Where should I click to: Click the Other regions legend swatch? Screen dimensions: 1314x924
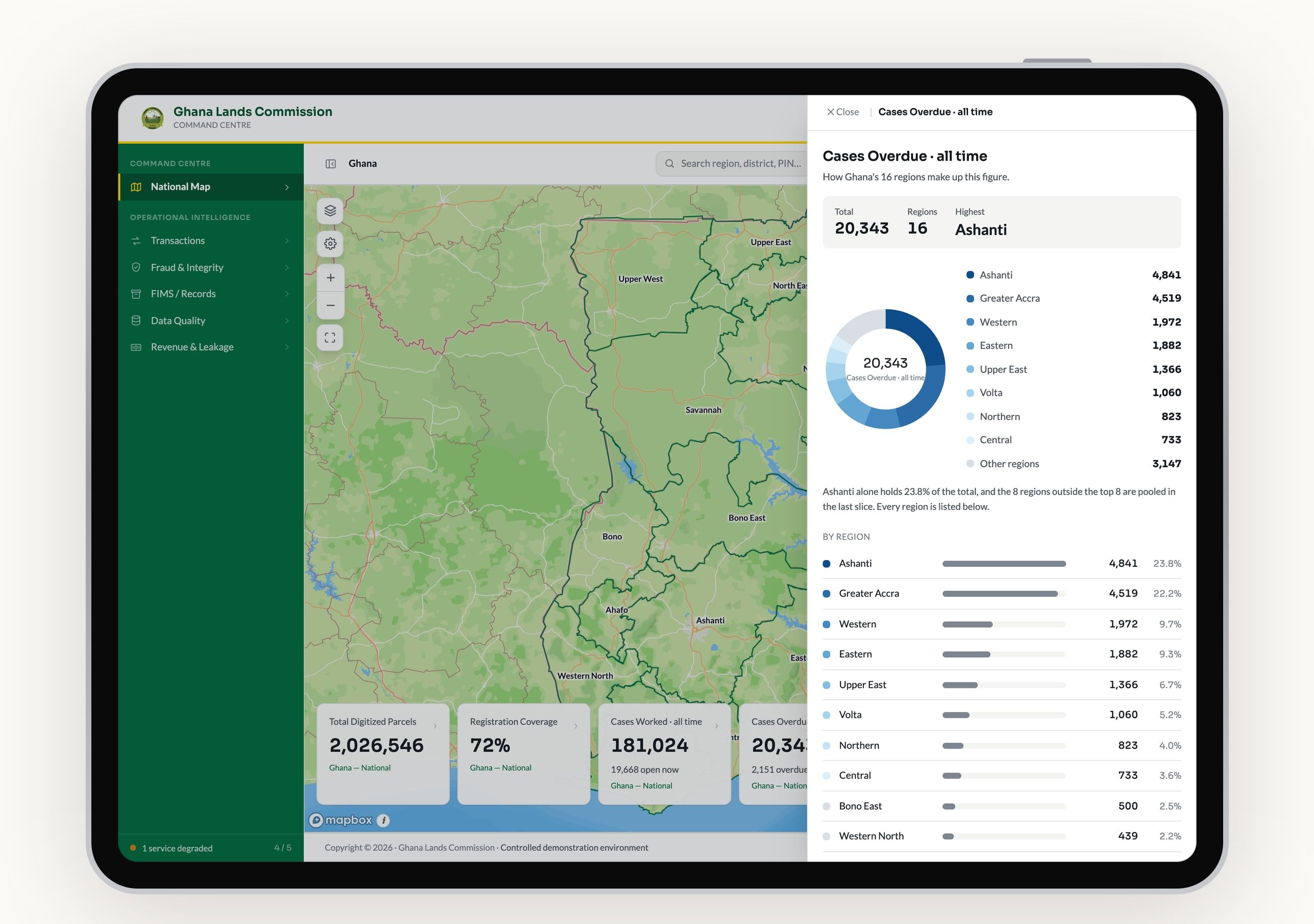pyautogui.click(x=970, y=464)
